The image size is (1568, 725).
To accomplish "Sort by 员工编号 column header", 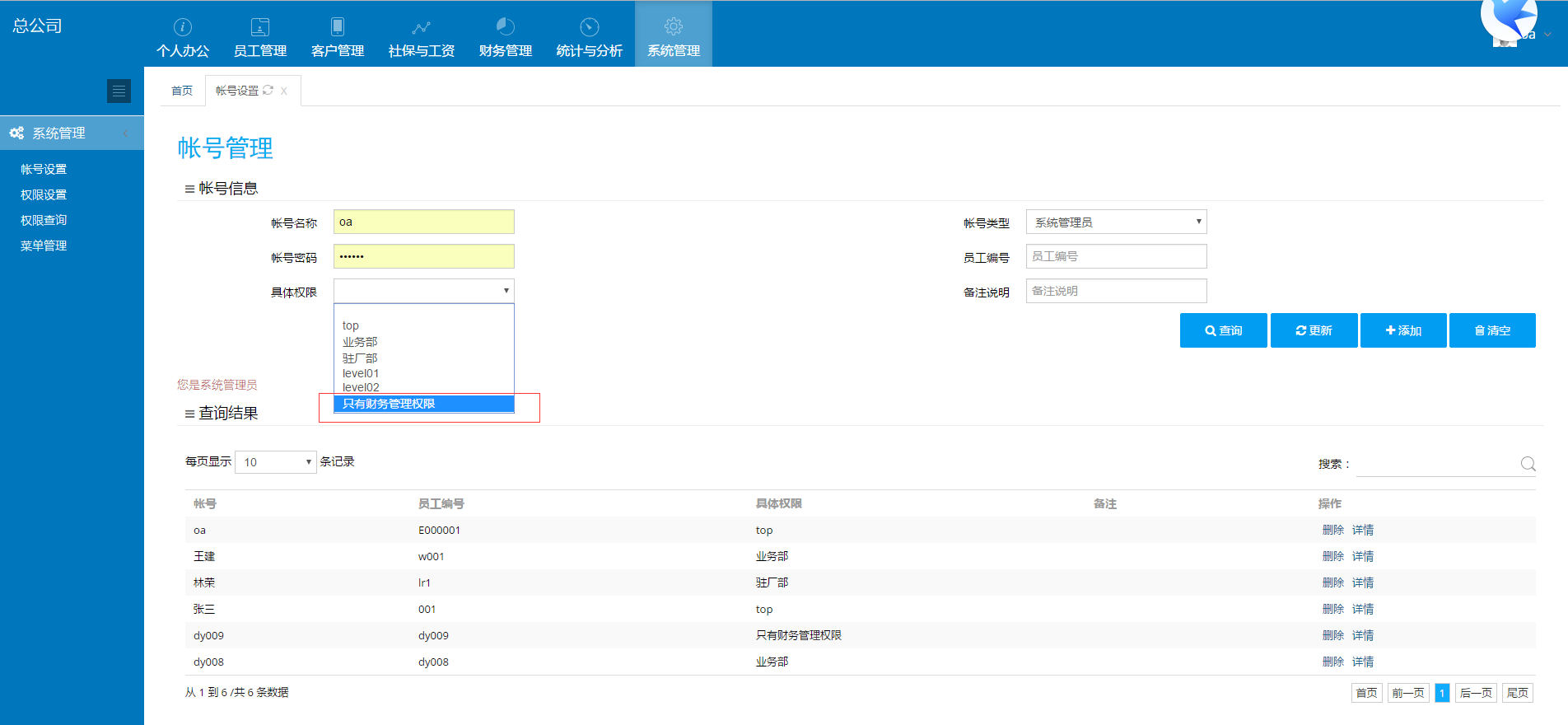I will 441,503.
